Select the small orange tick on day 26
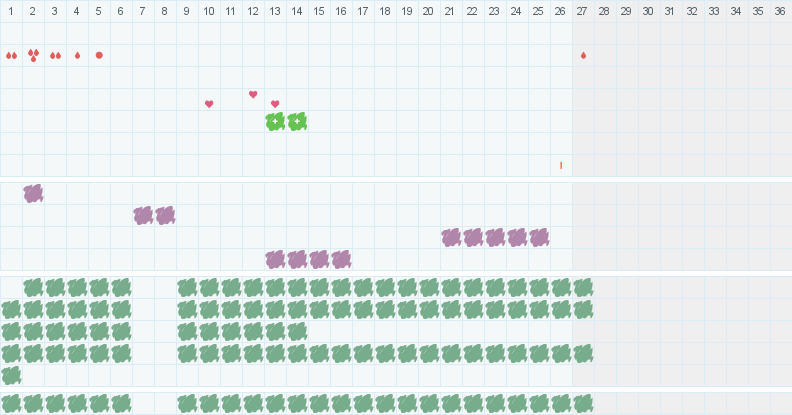The height and width of the screenshot is (415, 792). 561,165
